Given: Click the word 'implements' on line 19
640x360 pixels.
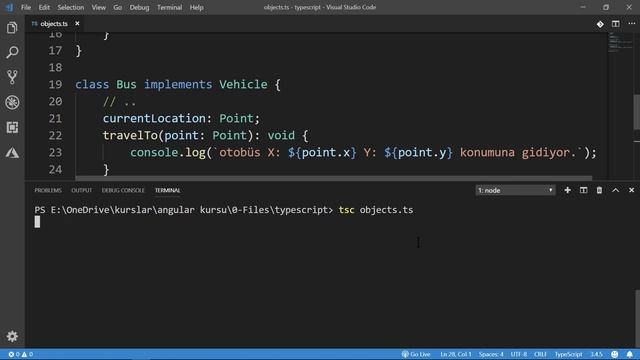Looking at the screenshot, I should point(178,84).
